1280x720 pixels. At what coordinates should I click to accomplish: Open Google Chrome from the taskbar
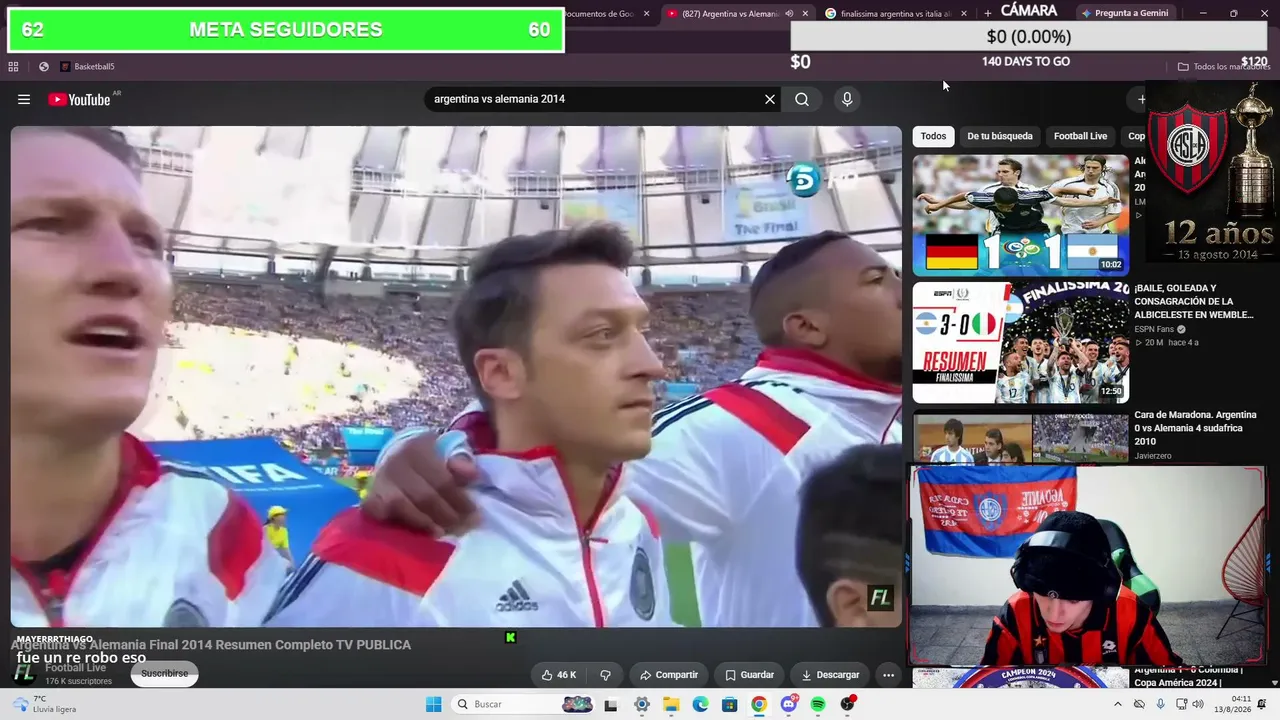pos(759,704)
